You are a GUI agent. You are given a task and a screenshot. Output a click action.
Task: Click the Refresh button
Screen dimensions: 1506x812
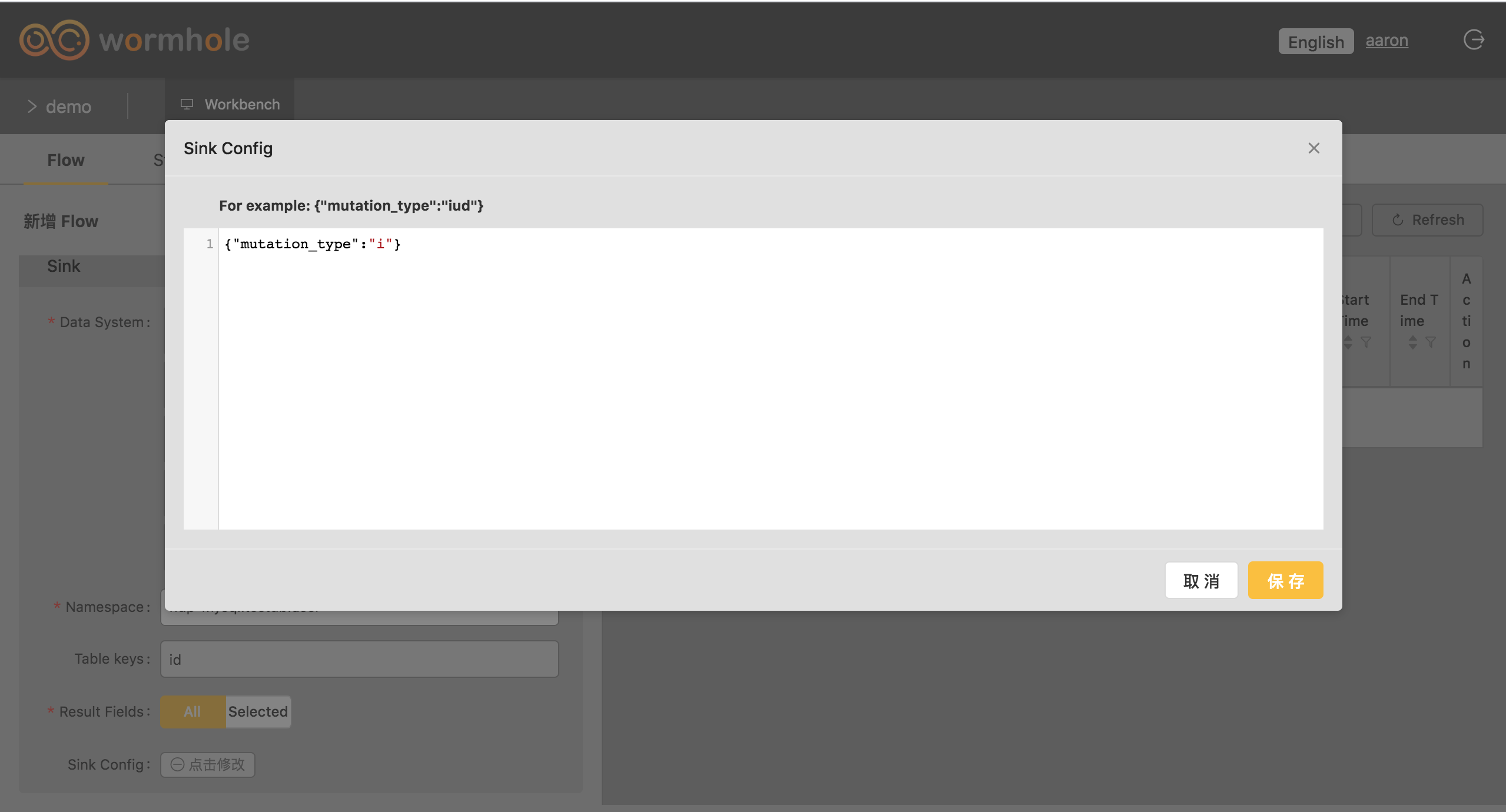pyautogui.click(x=1427, y=219)
